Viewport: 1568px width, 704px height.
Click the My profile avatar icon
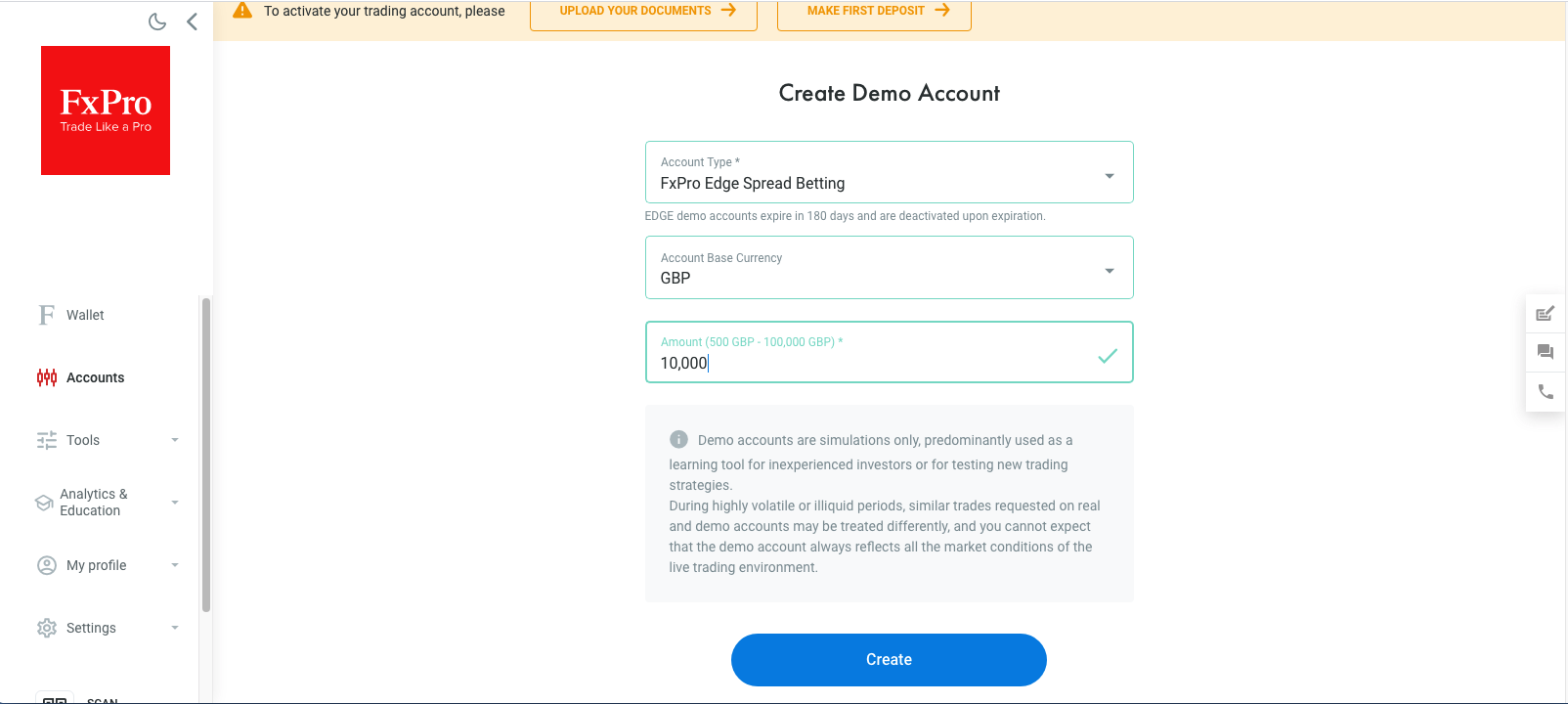point(47,565)
